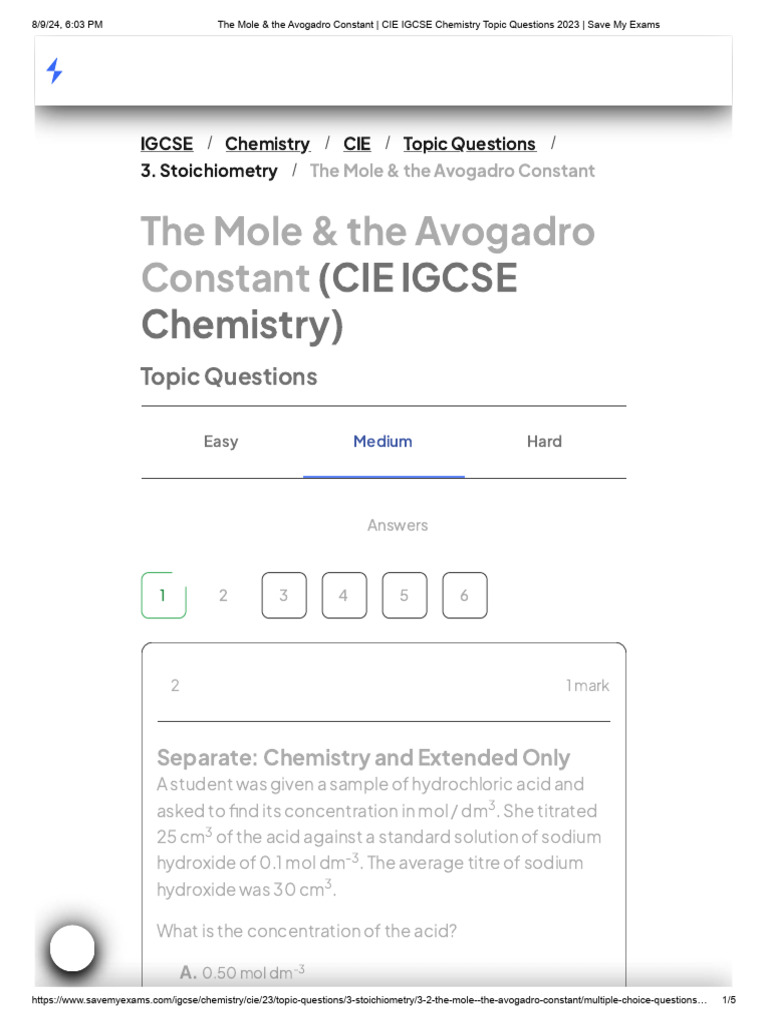Show the Answers section
The image size is (768, 1024).
tap(397, 525)
